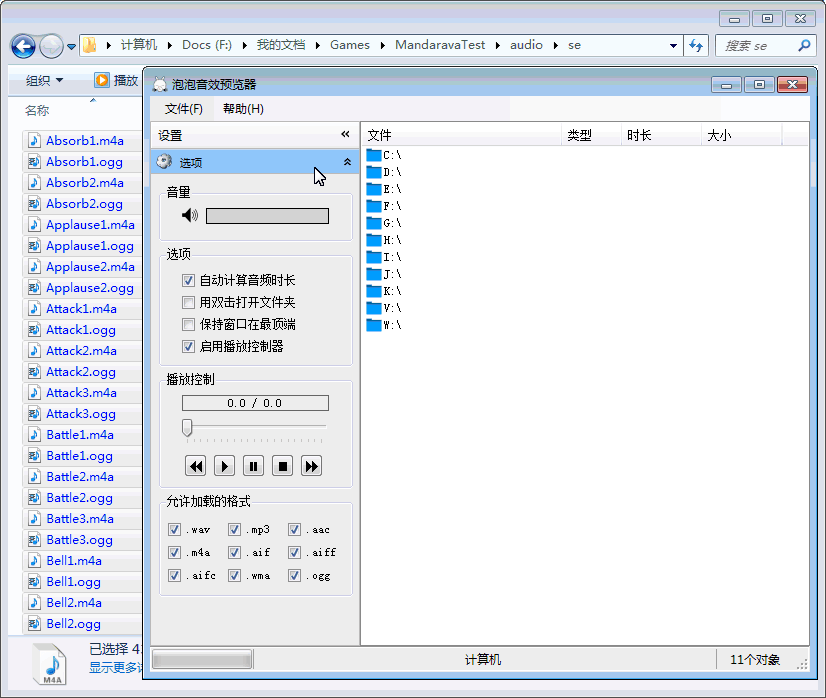Click the rewind playback button
This screenshot has width=826, height=698.
point(195,466)
